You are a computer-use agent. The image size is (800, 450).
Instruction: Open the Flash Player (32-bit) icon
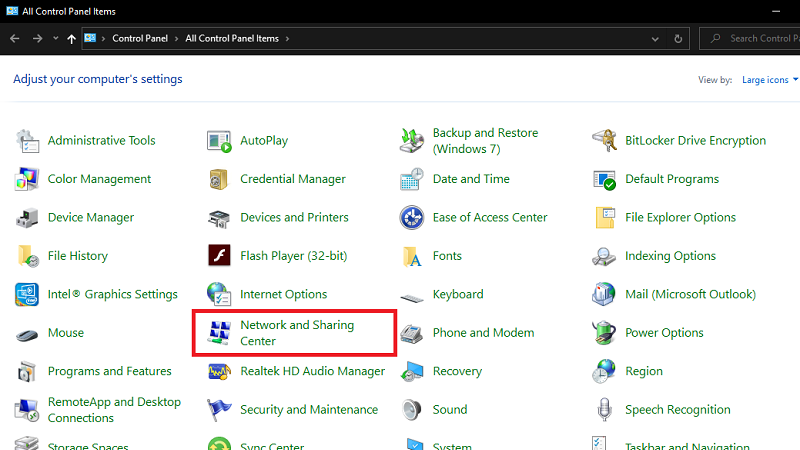220,256
